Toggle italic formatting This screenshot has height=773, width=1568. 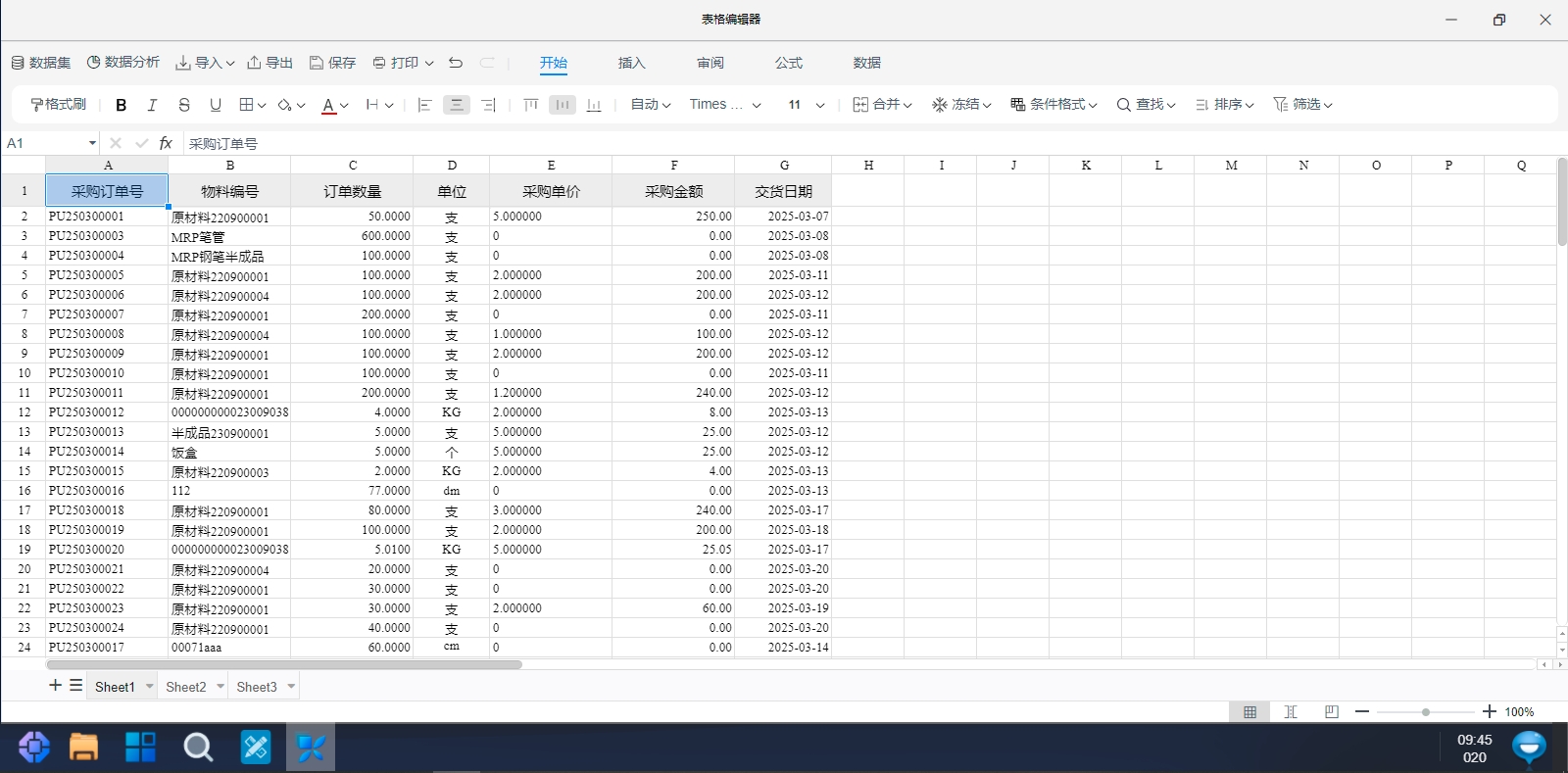152,105
